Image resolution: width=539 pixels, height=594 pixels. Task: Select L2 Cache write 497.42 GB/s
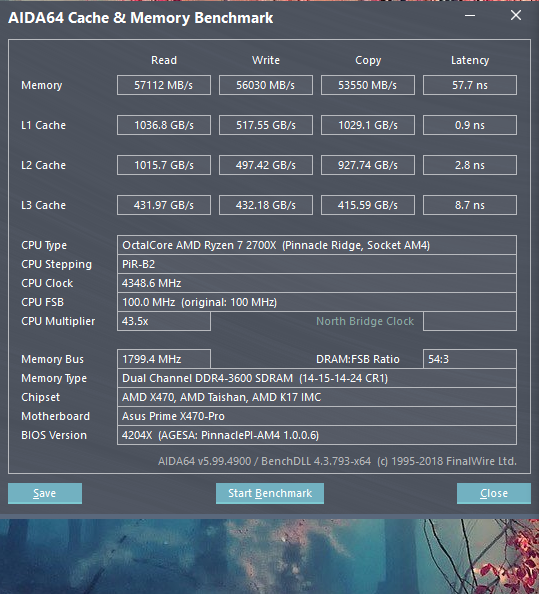pyautogui.click(x=266, y=165)
